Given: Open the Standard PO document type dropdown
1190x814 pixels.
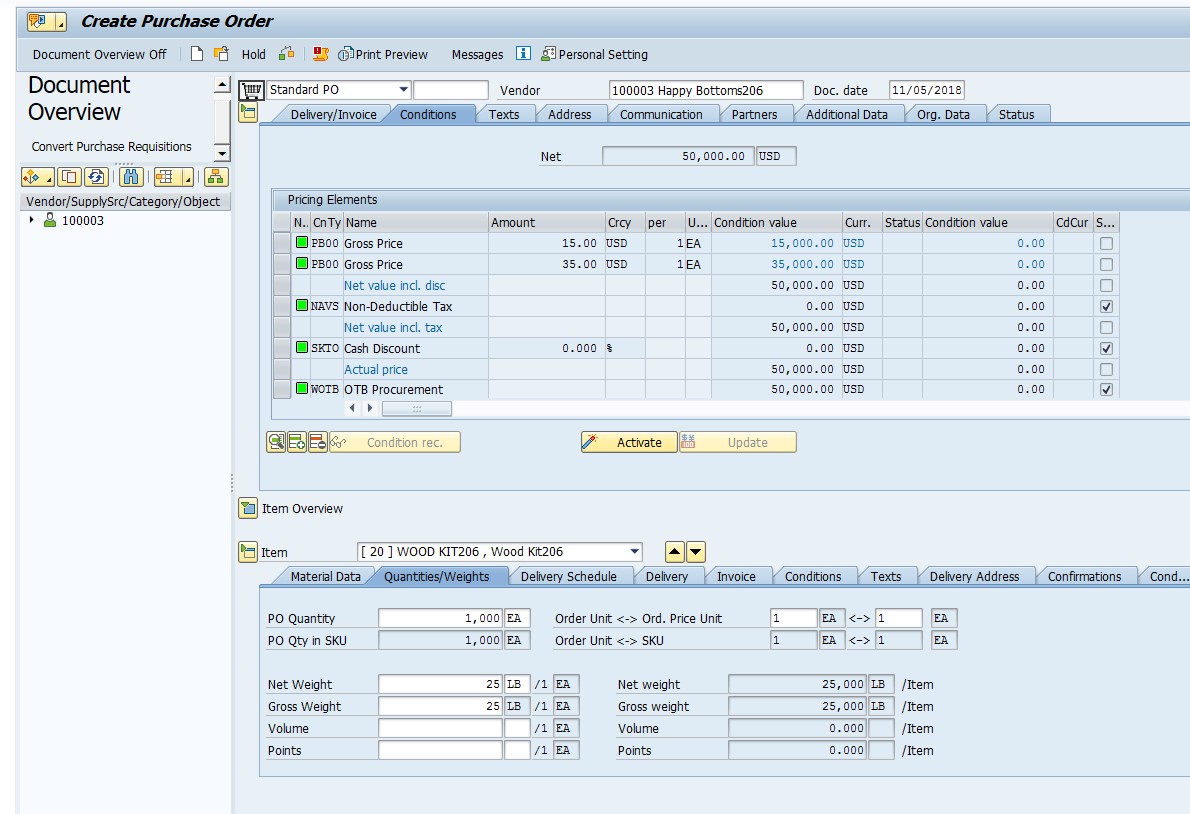Looking at the screenshot, I should point(403,90).
